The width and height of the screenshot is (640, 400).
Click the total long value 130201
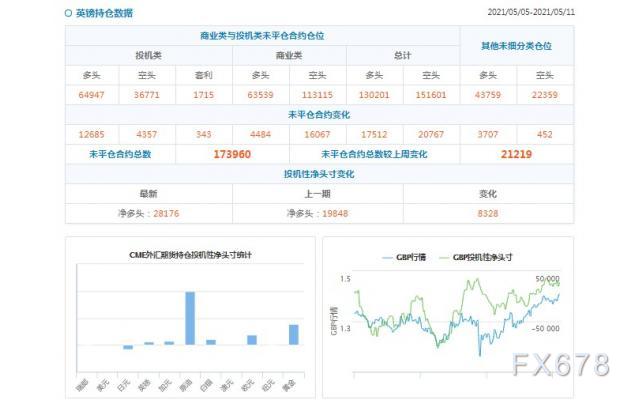374,95
